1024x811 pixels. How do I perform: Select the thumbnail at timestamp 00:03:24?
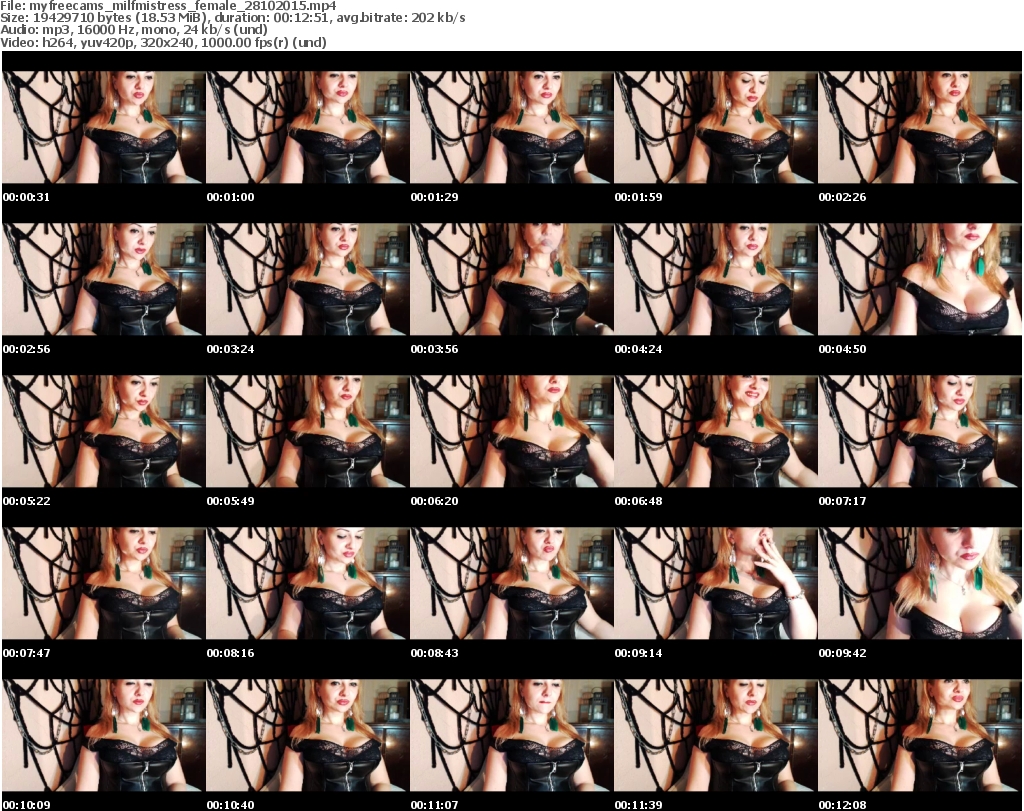point(308,279)
